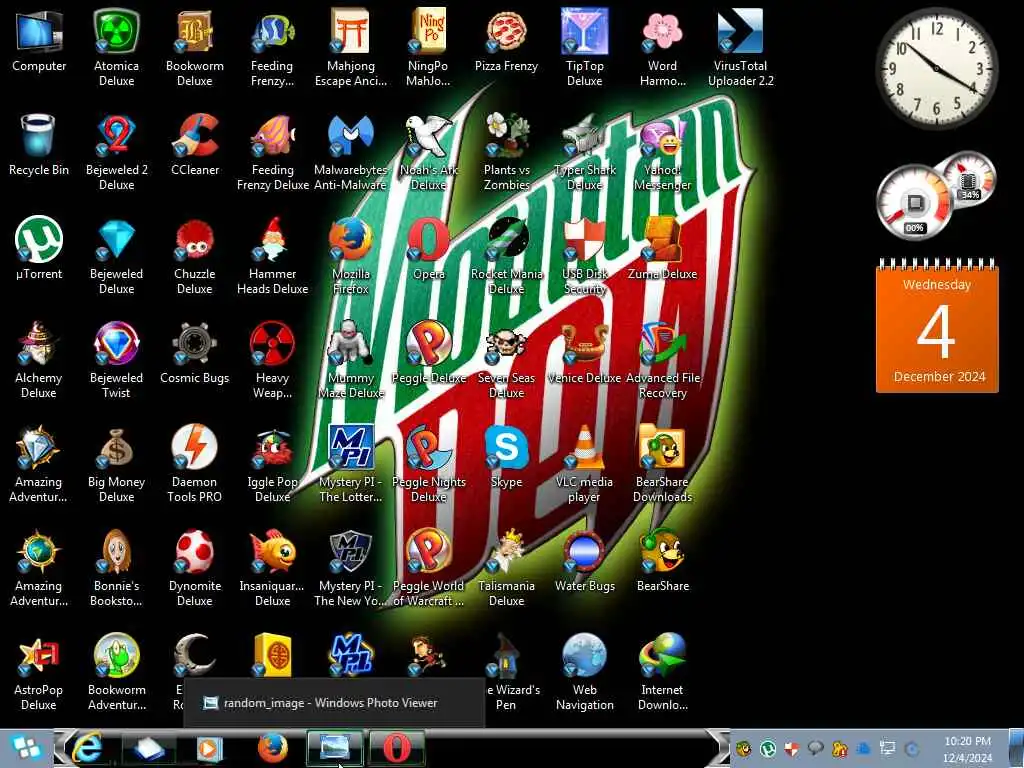Launch the µTorrent desktop shortcut

tap(39, 249)
